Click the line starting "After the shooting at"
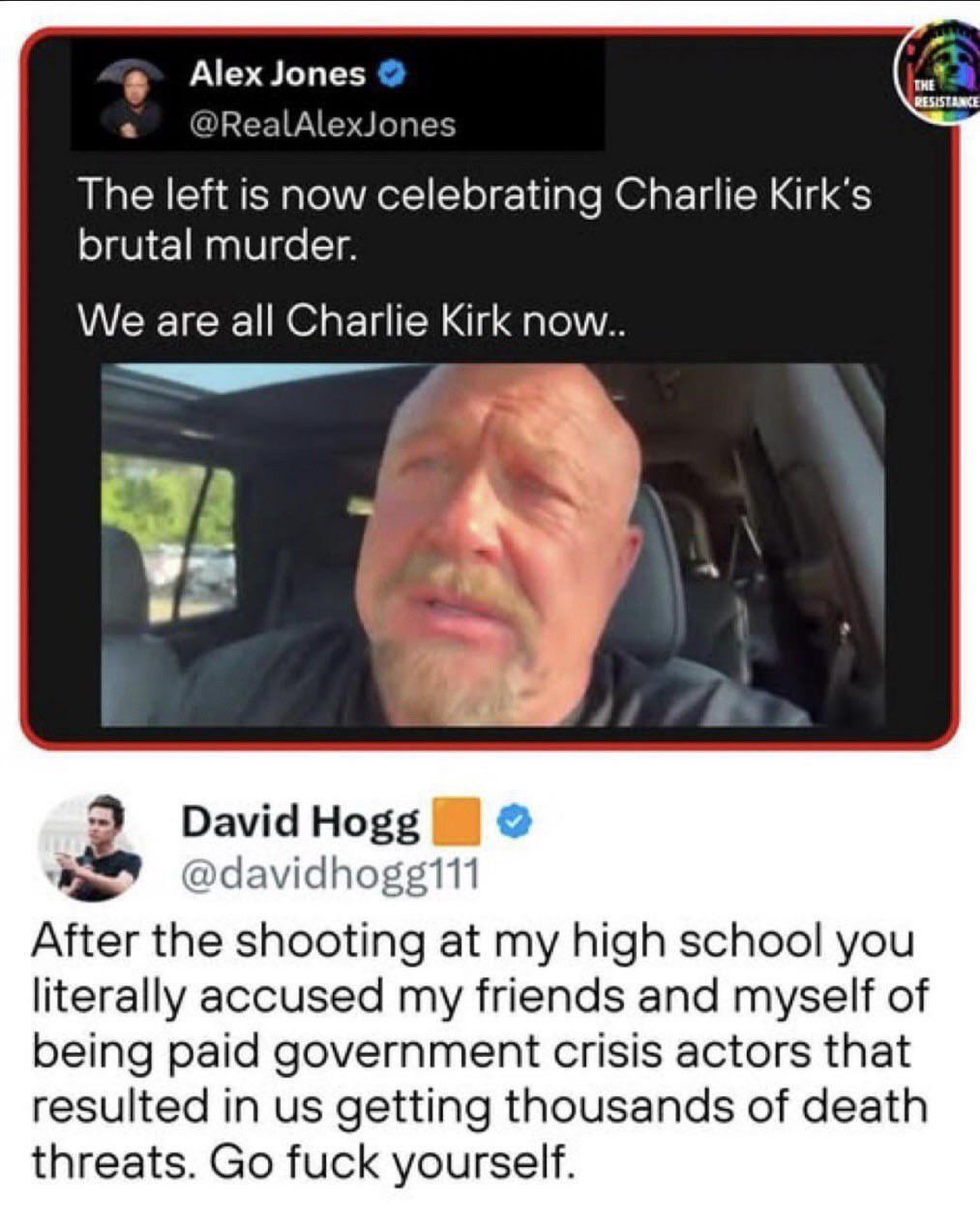 [x=474, y=942]
